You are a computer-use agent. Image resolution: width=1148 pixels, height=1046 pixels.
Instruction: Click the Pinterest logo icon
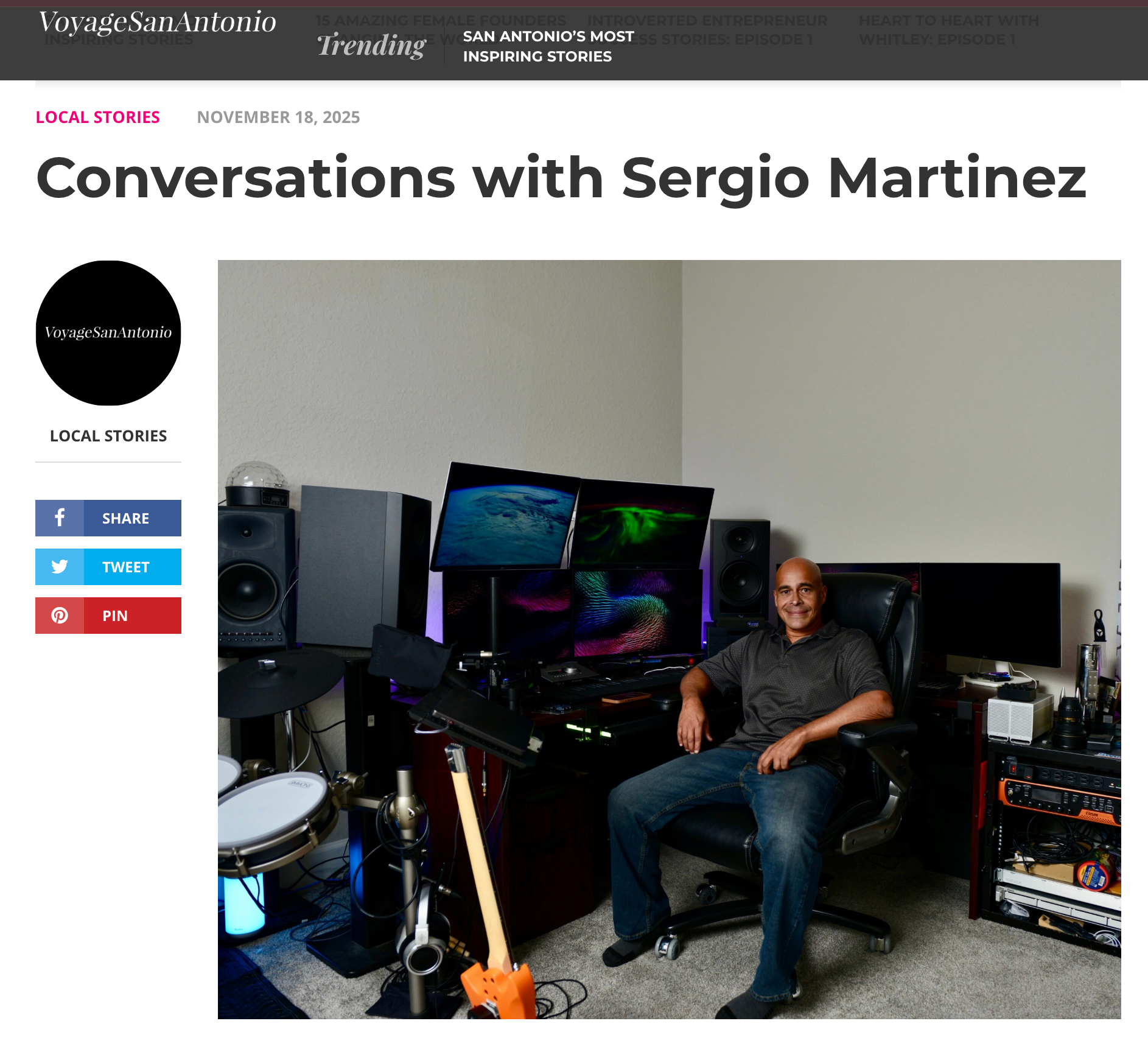pyautogui.click(x=60, y=616)
